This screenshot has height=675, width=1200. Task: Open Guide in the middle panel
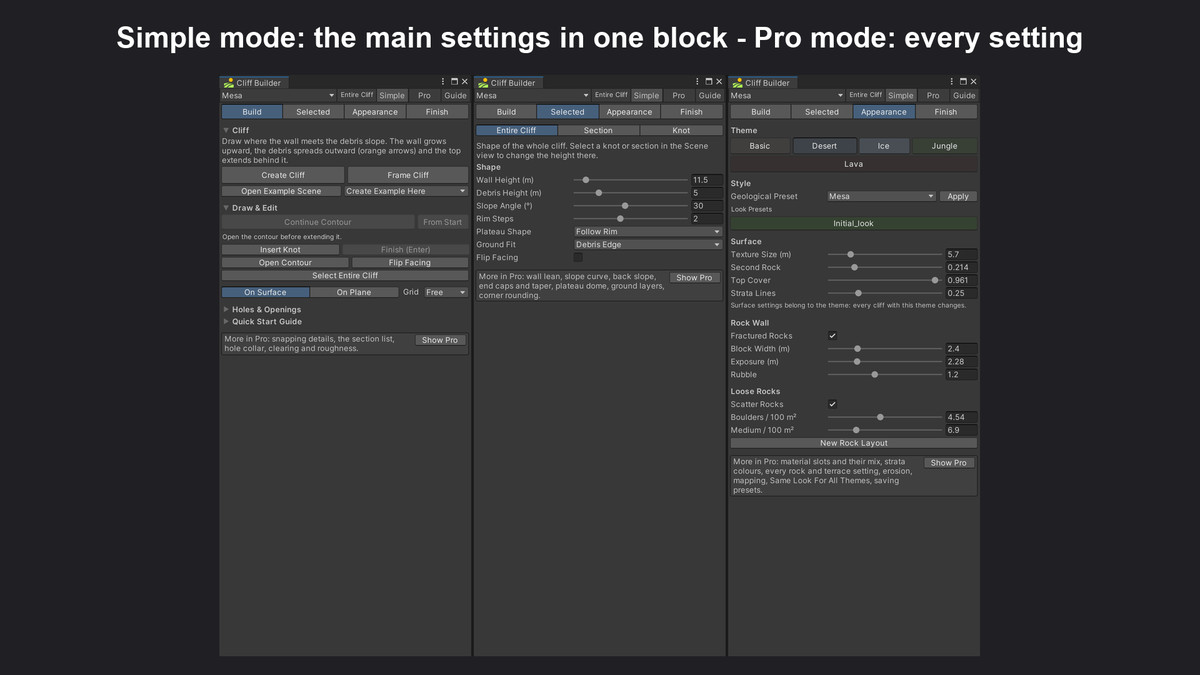(x=709, y=96)
